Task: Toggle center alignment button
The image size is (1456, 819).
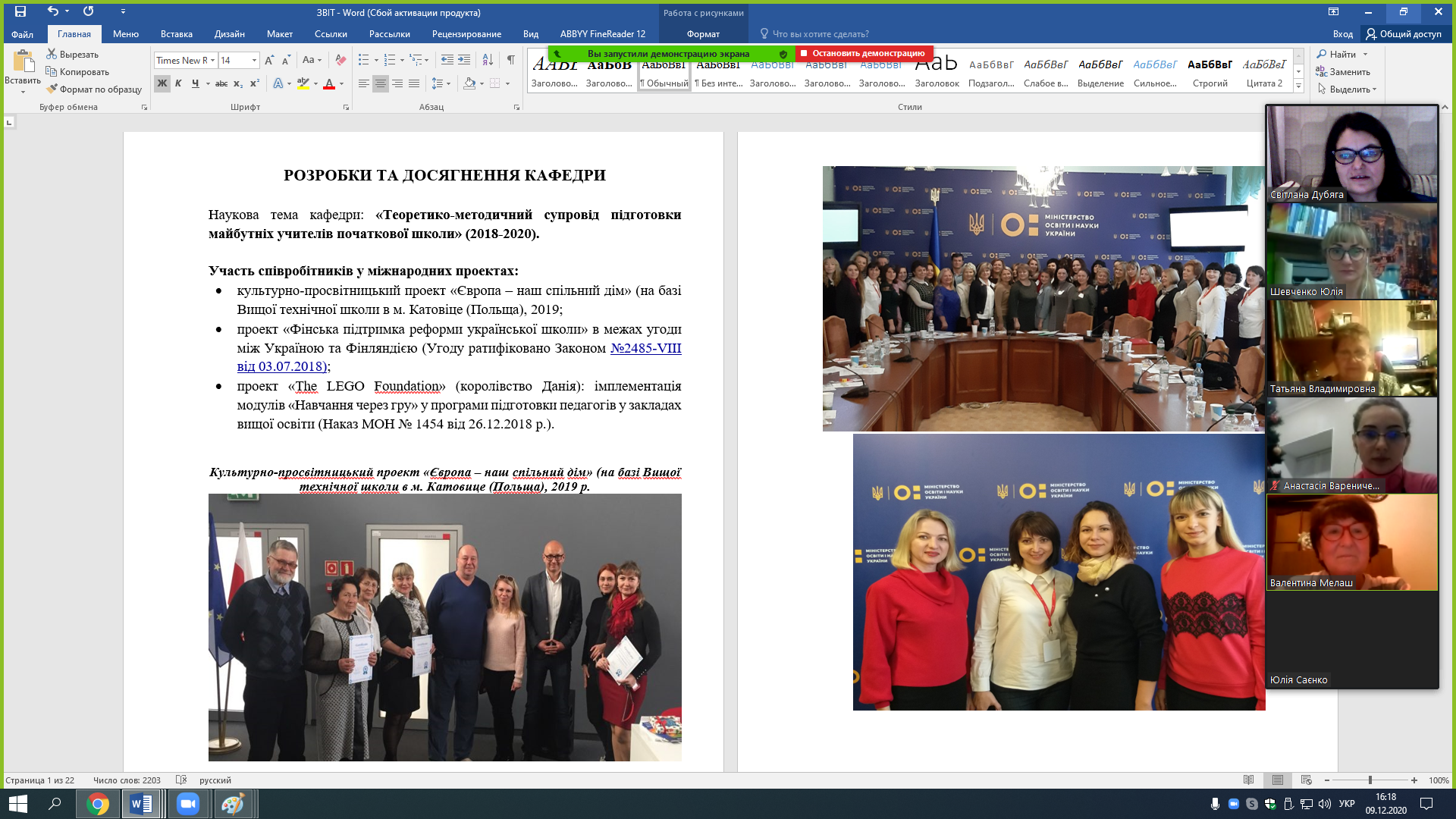Action: coord(381,83)
